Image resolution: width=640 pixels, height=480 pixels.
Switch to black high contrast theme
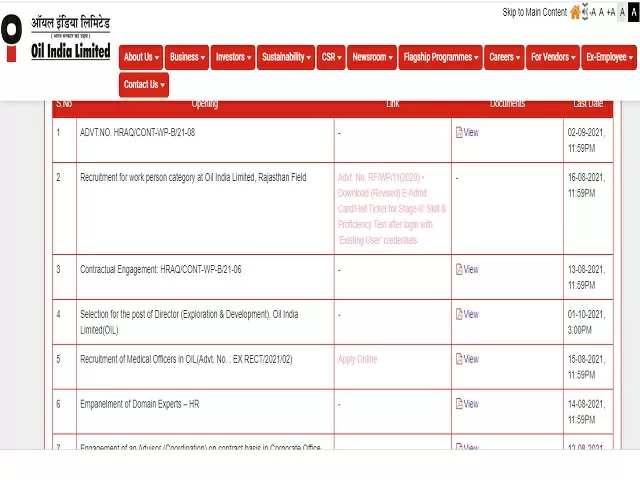pyautogui.click(x=632, y=12)
